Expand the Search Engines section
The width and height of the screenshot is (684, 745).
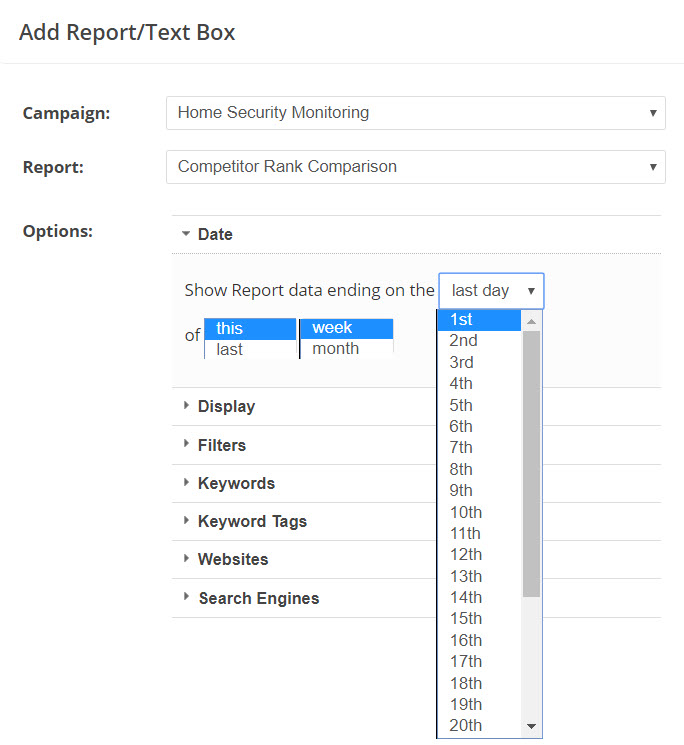(x=258, y=598)
